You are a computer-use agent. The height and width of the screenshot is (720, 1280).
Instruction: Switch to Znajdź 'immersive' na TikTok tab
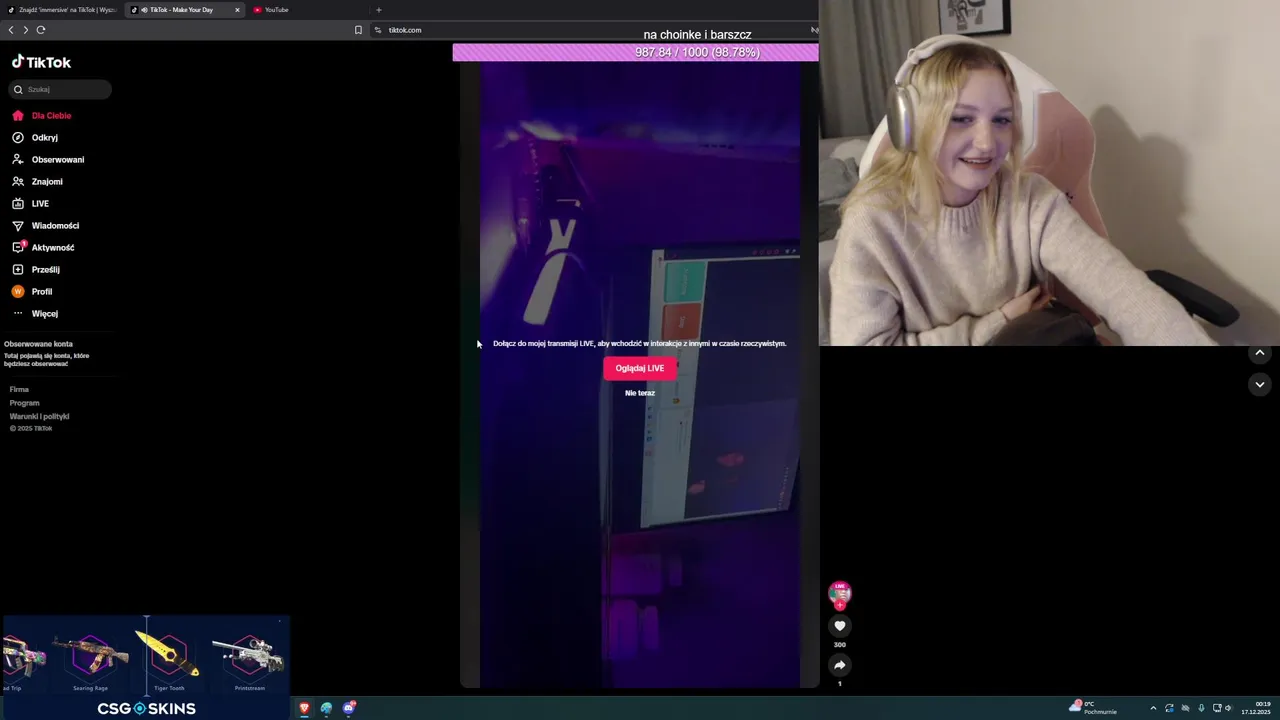[61, 10]
